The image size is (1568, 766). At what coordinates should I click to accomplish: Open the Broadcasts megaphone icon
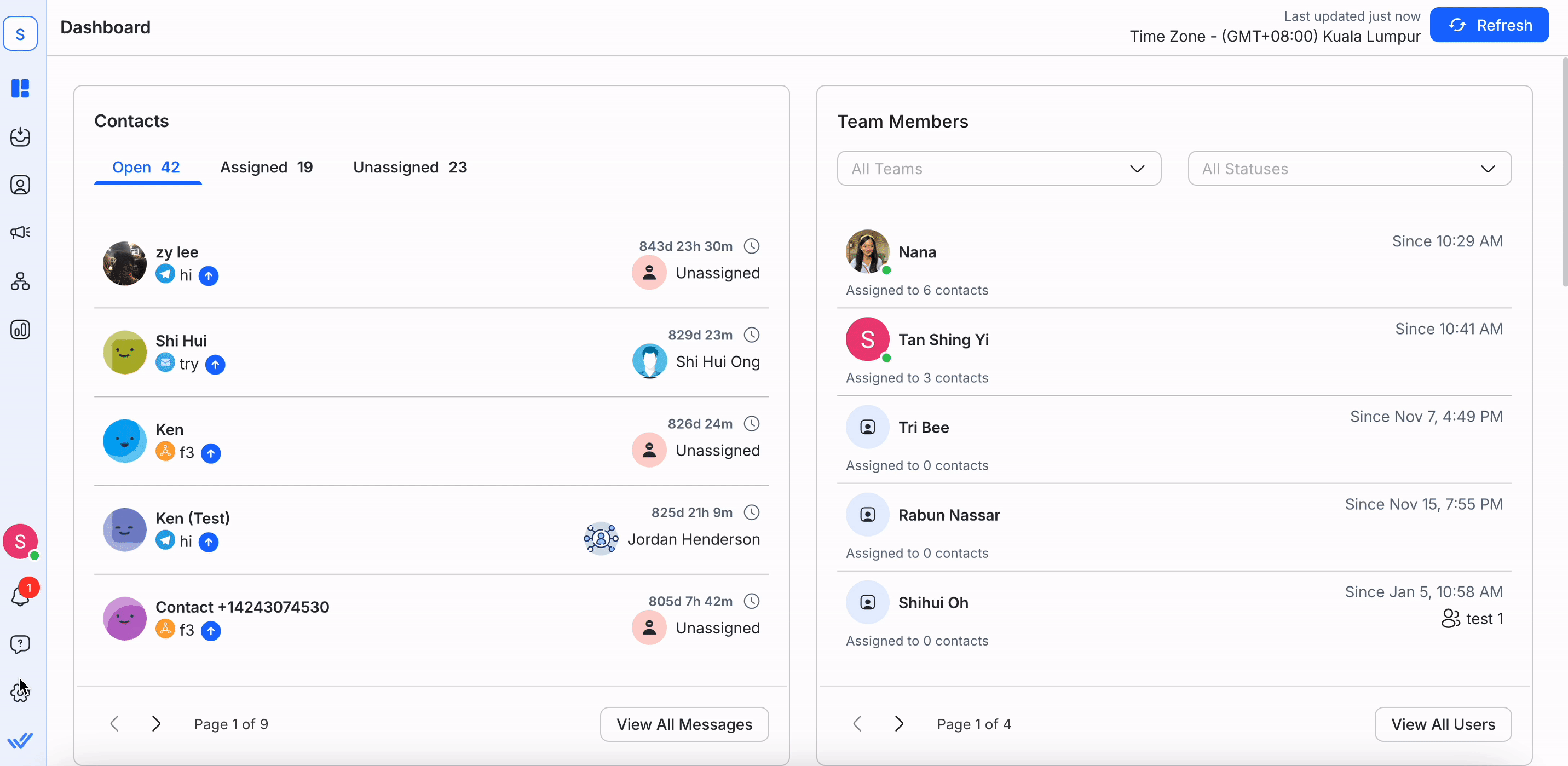(x=20, y=232)
